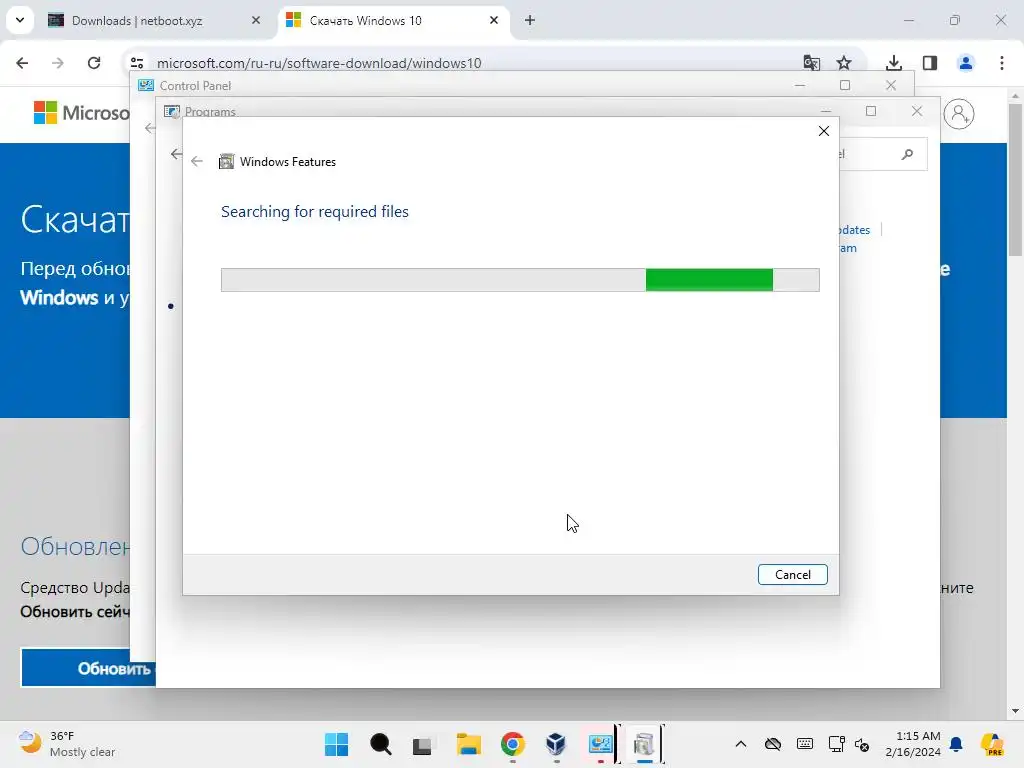This screenshot has width=1024, height=768.
Task: Close the Downloads netboot.xyz tab
Action: (256, 20)
